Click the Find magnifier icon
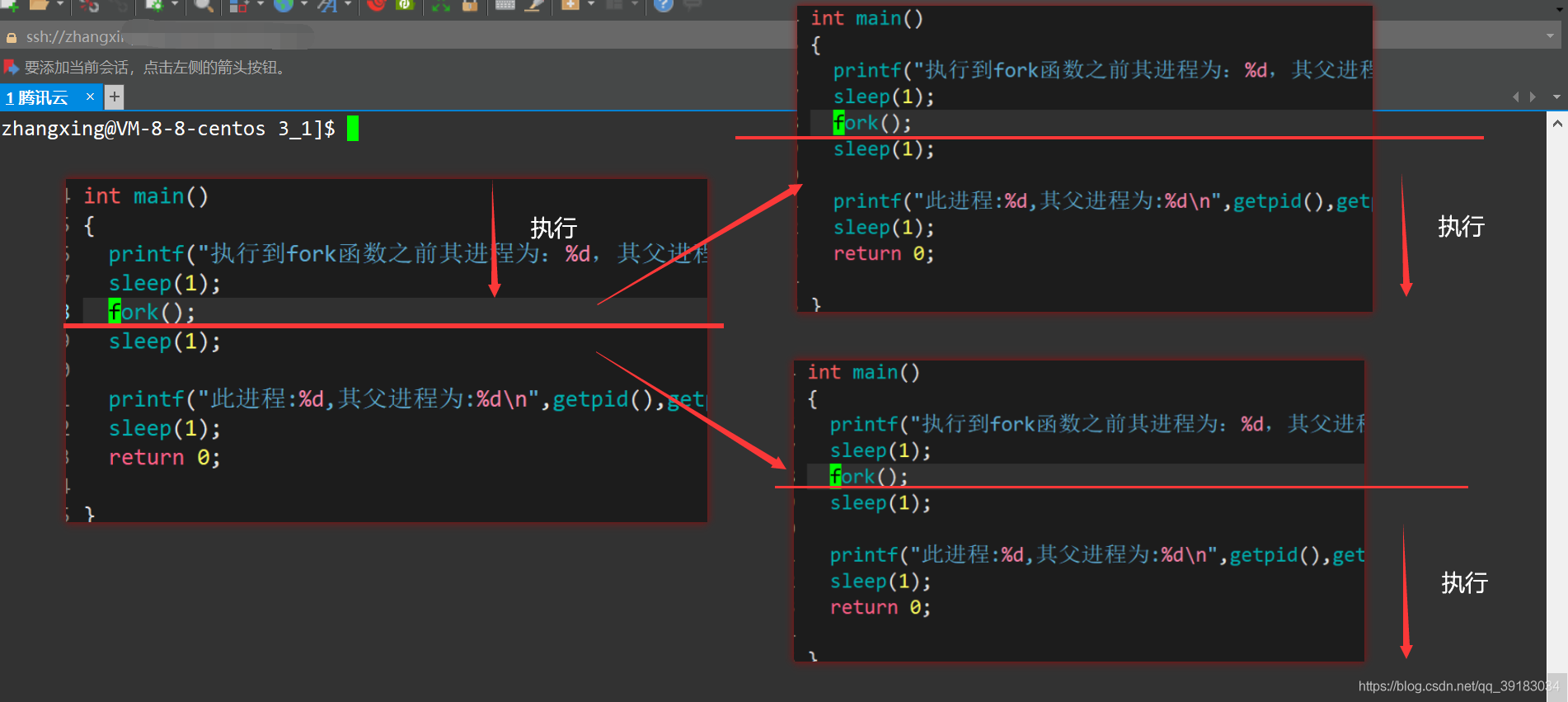1568x702 pixels. tap(204, 5)
